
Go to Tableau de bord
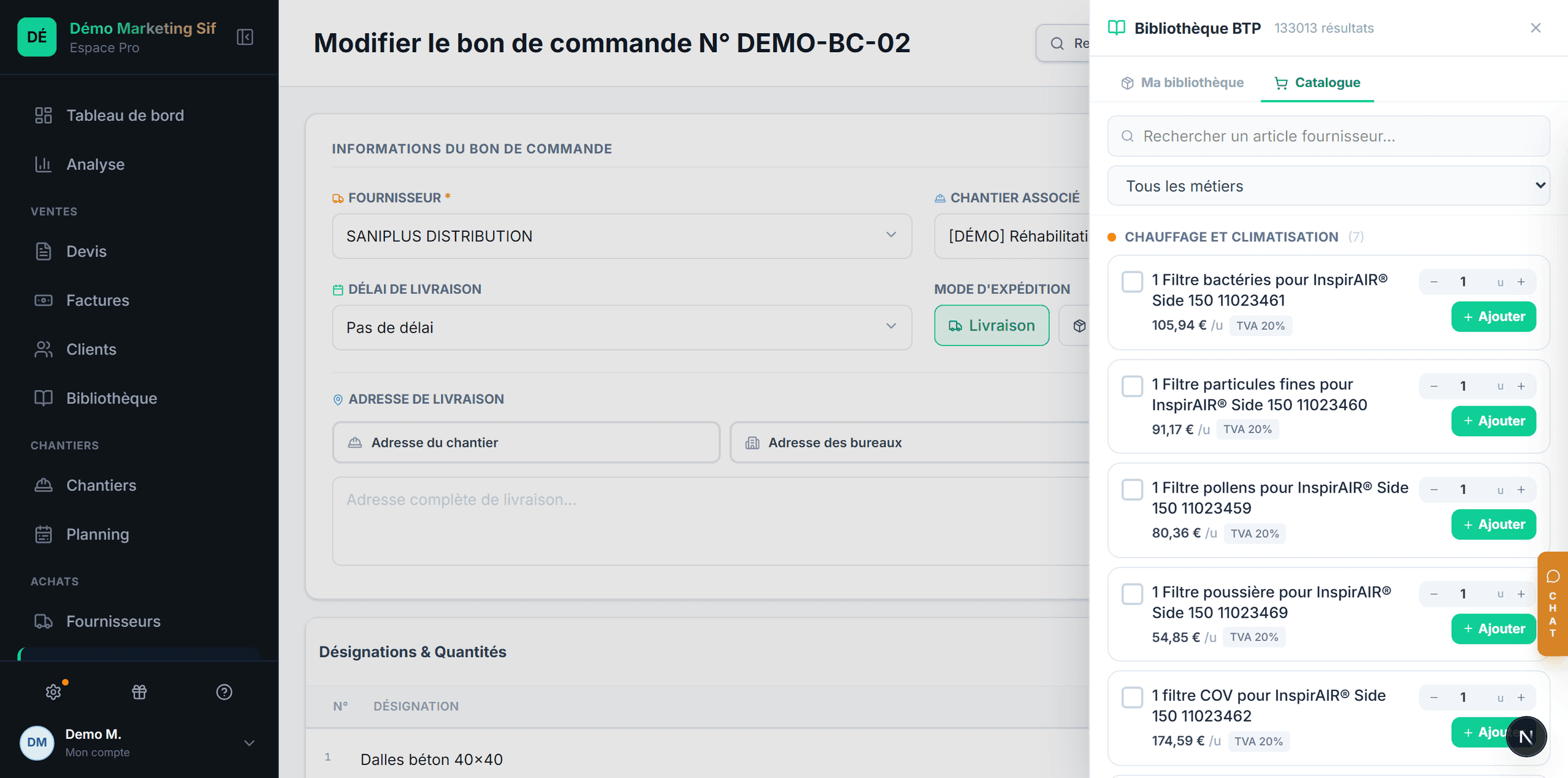click(x=125, y=115)
